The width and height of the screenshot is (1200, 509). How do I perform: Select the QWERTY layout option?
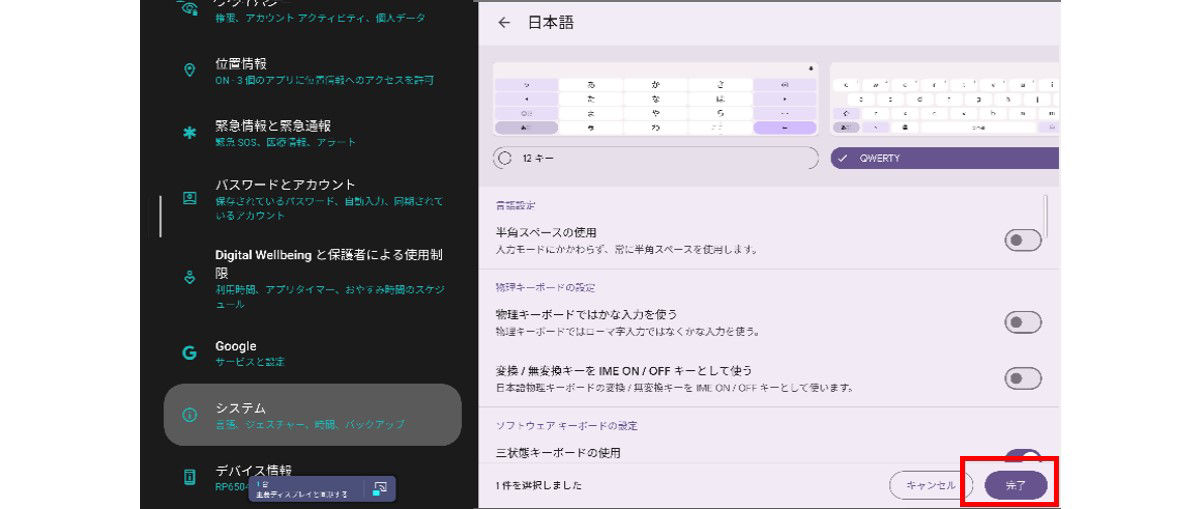pos(944,158)
